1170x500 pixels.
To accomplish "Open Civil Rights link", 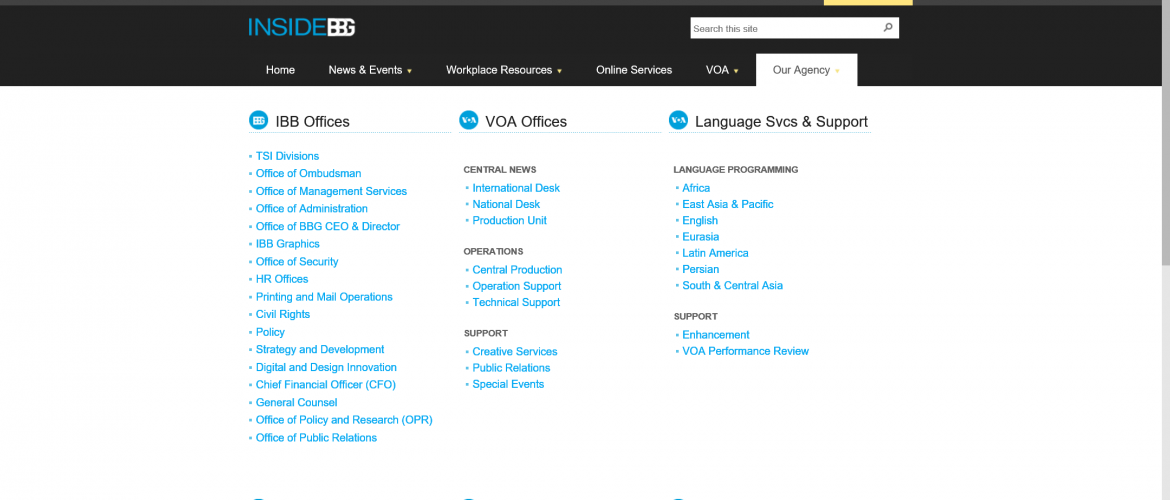I will [x=283, y=314].
